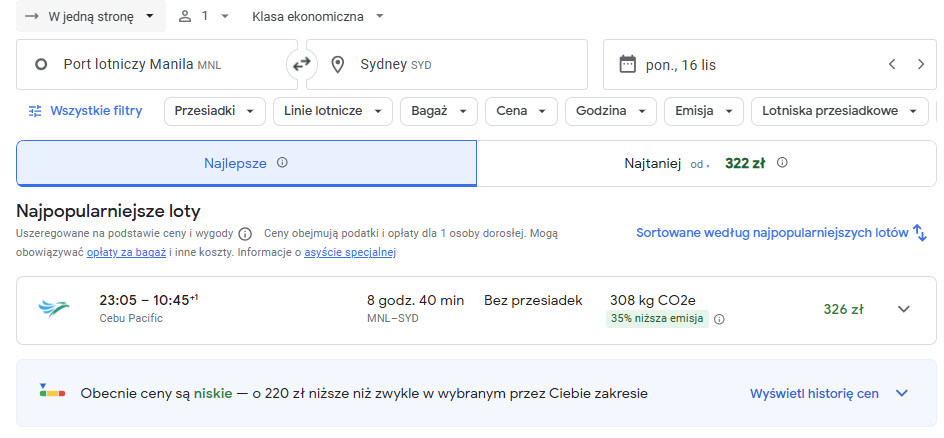Screen dimensions: 944x438
Task: Edit origin field Port lotniczy Manila
Action: pos(157,64)
